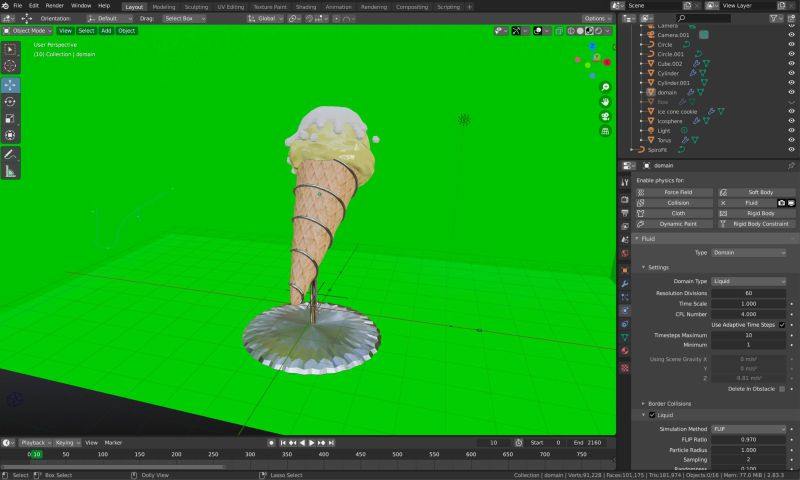800x480 pixels.
Task: Activate the Rotate tool
Action: (x=10, y=102)
